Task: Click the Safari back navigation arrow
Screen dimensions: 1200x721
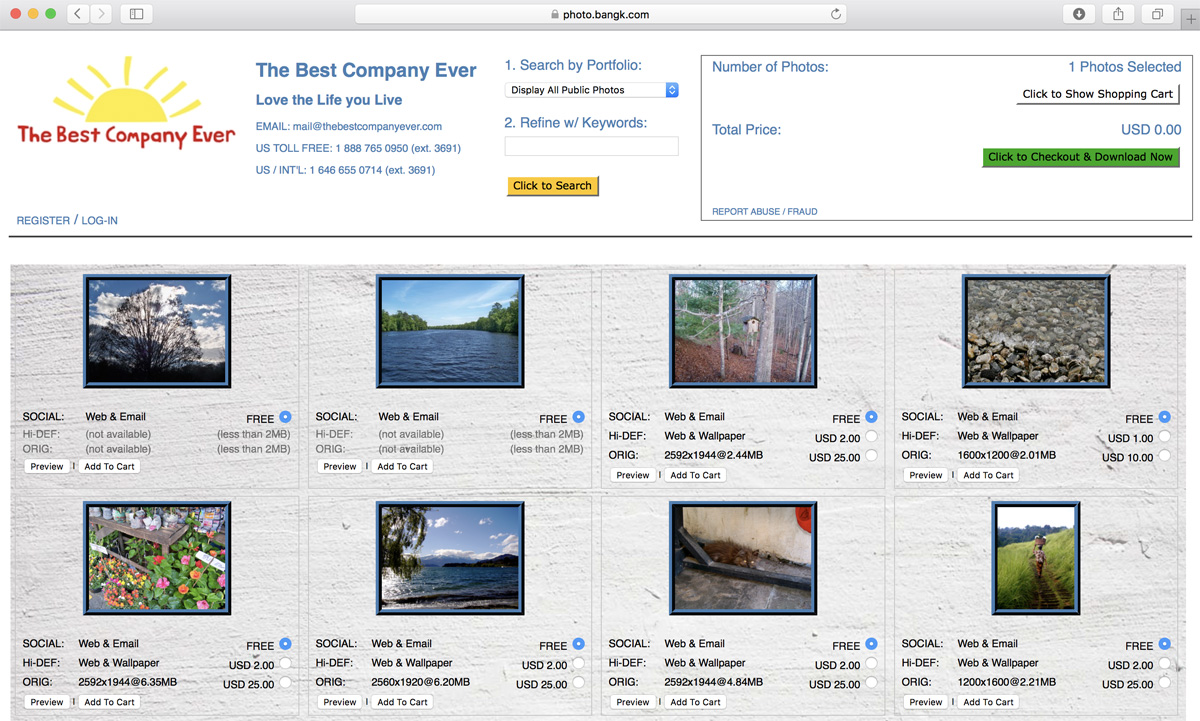Action: tap(78, 14)
